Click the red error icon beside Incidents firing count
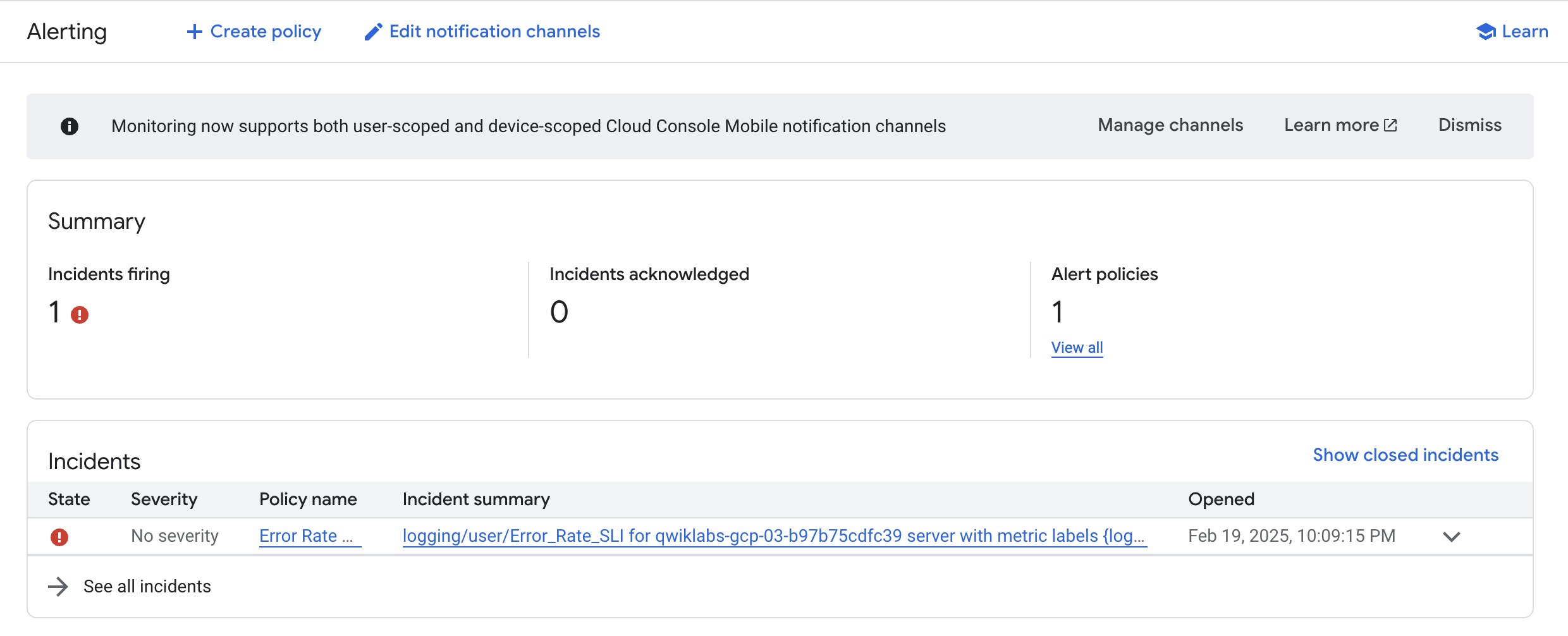Viewport: 1568px width, 636px height. [80, 315]
